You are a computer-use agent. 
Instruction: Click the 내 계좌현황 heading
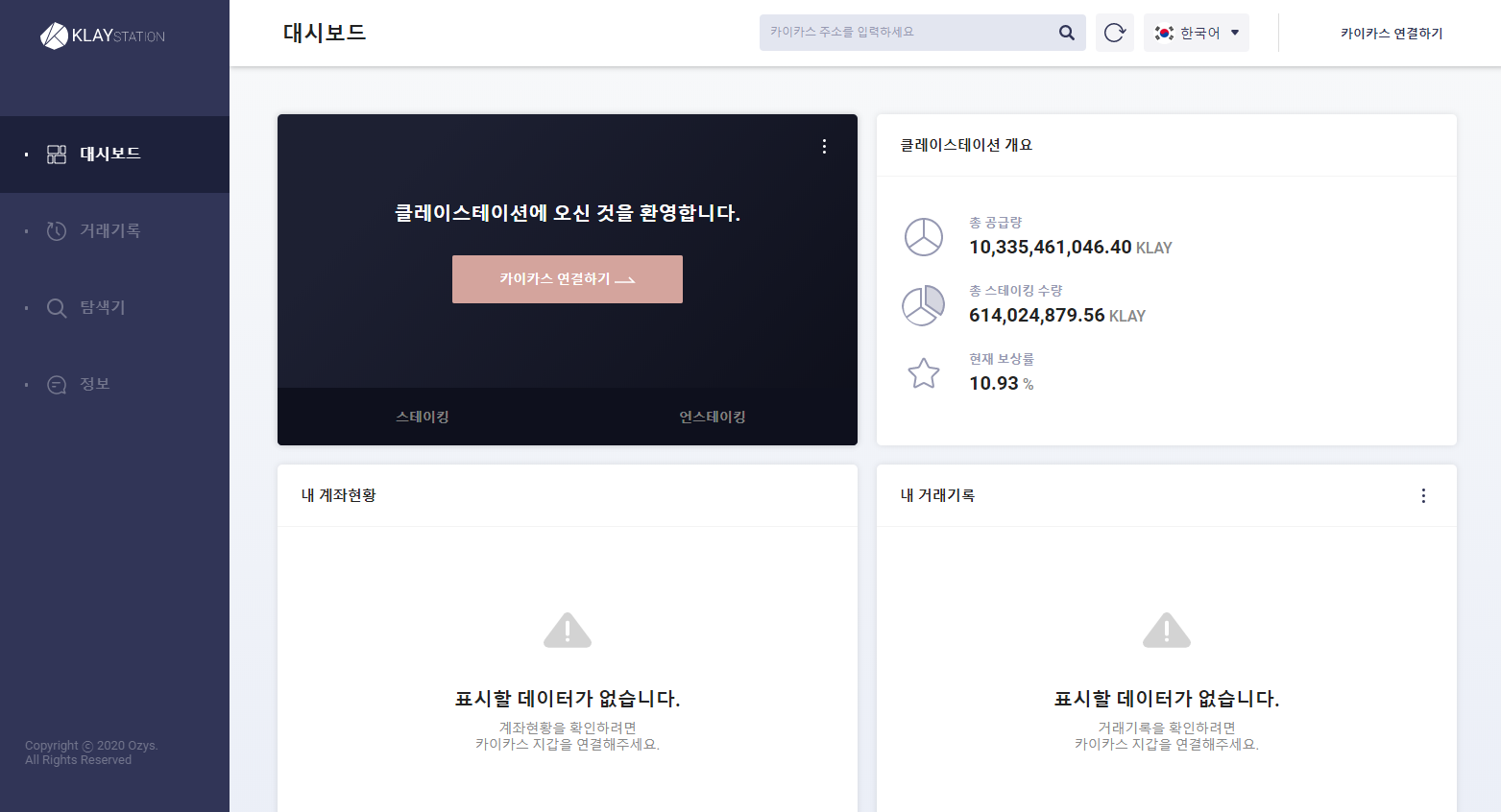tap(339, 495)
